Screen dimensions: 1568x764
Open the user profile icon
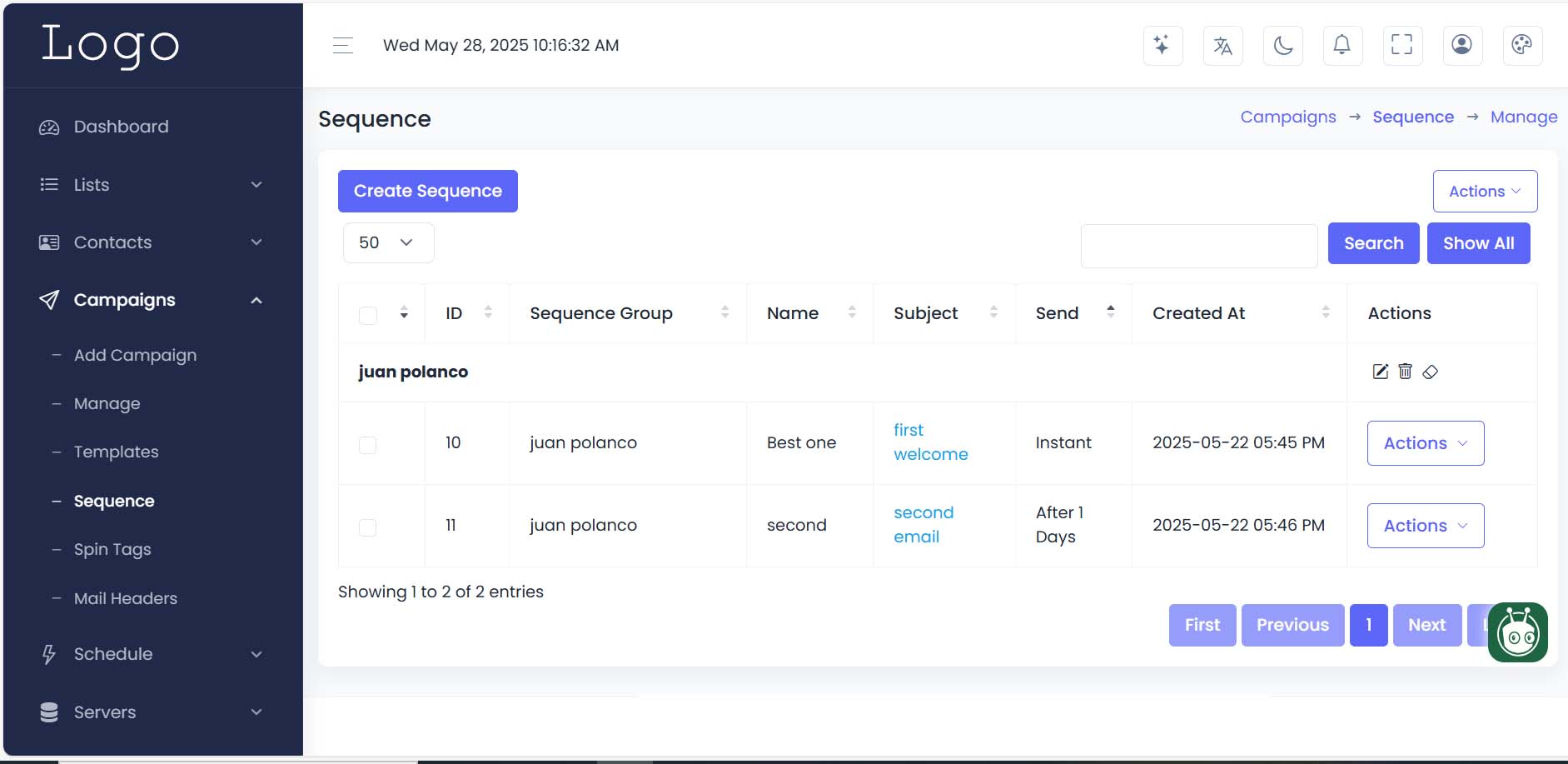coord(1461,45)
